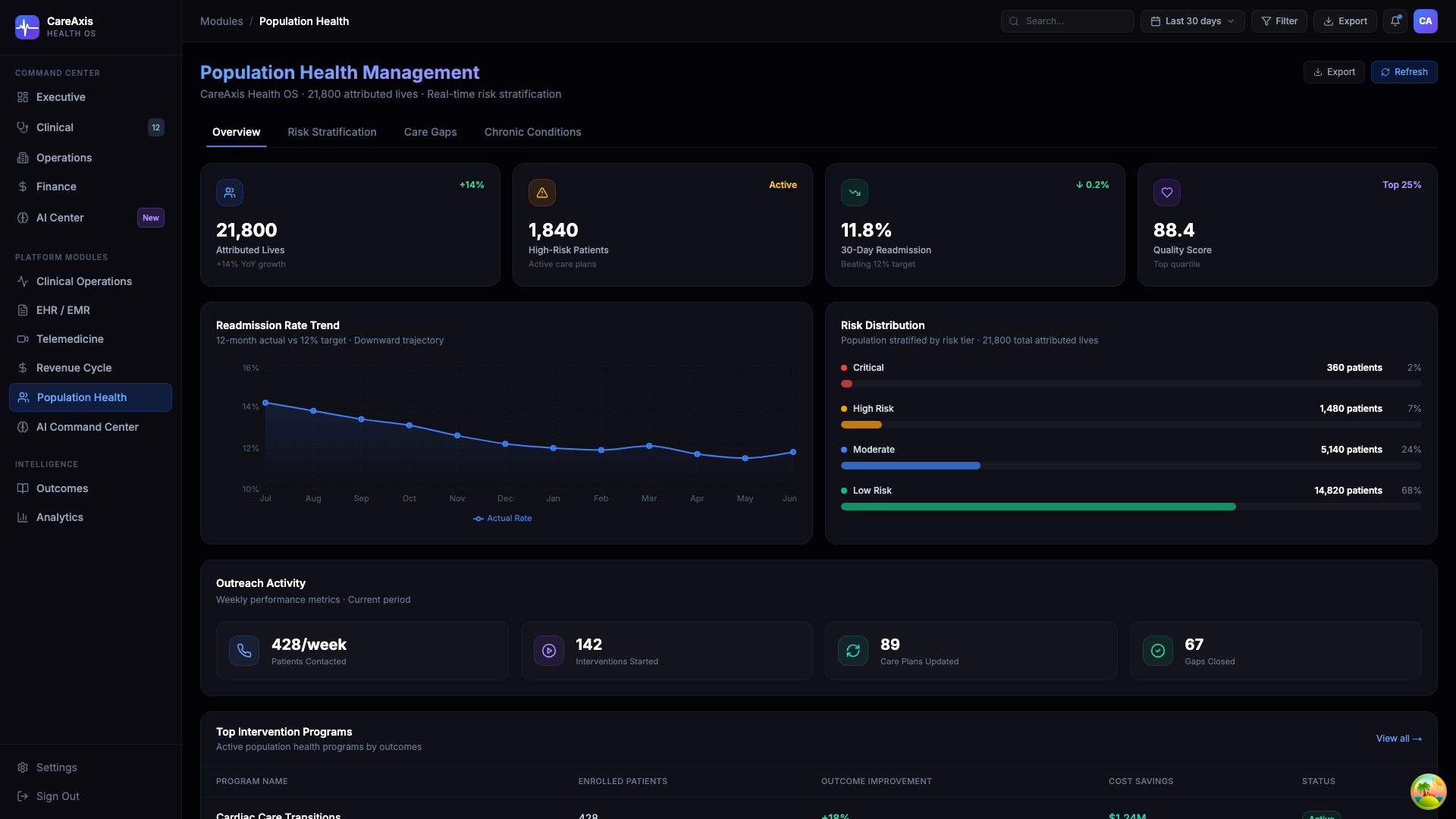This screenshot has width=1456, height=819.
Task: Click the blue Refresh button
Action: point(1404,72)
